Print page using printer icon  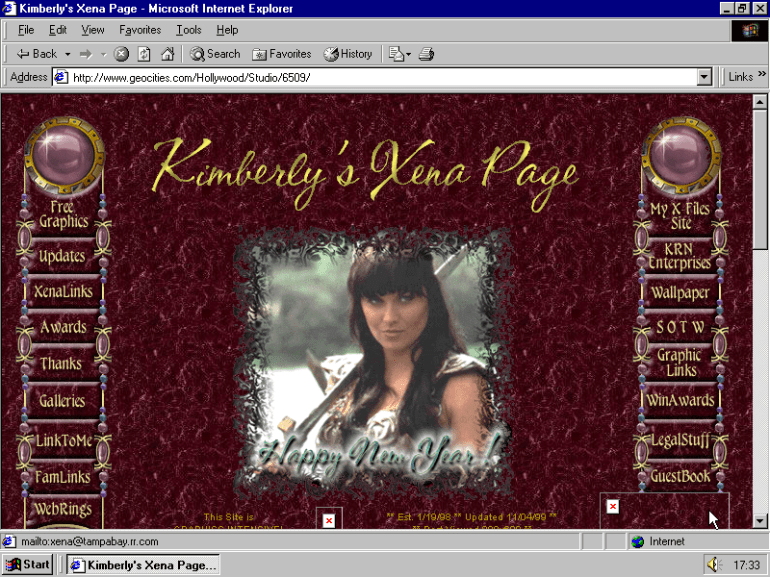tap(426, 54)
